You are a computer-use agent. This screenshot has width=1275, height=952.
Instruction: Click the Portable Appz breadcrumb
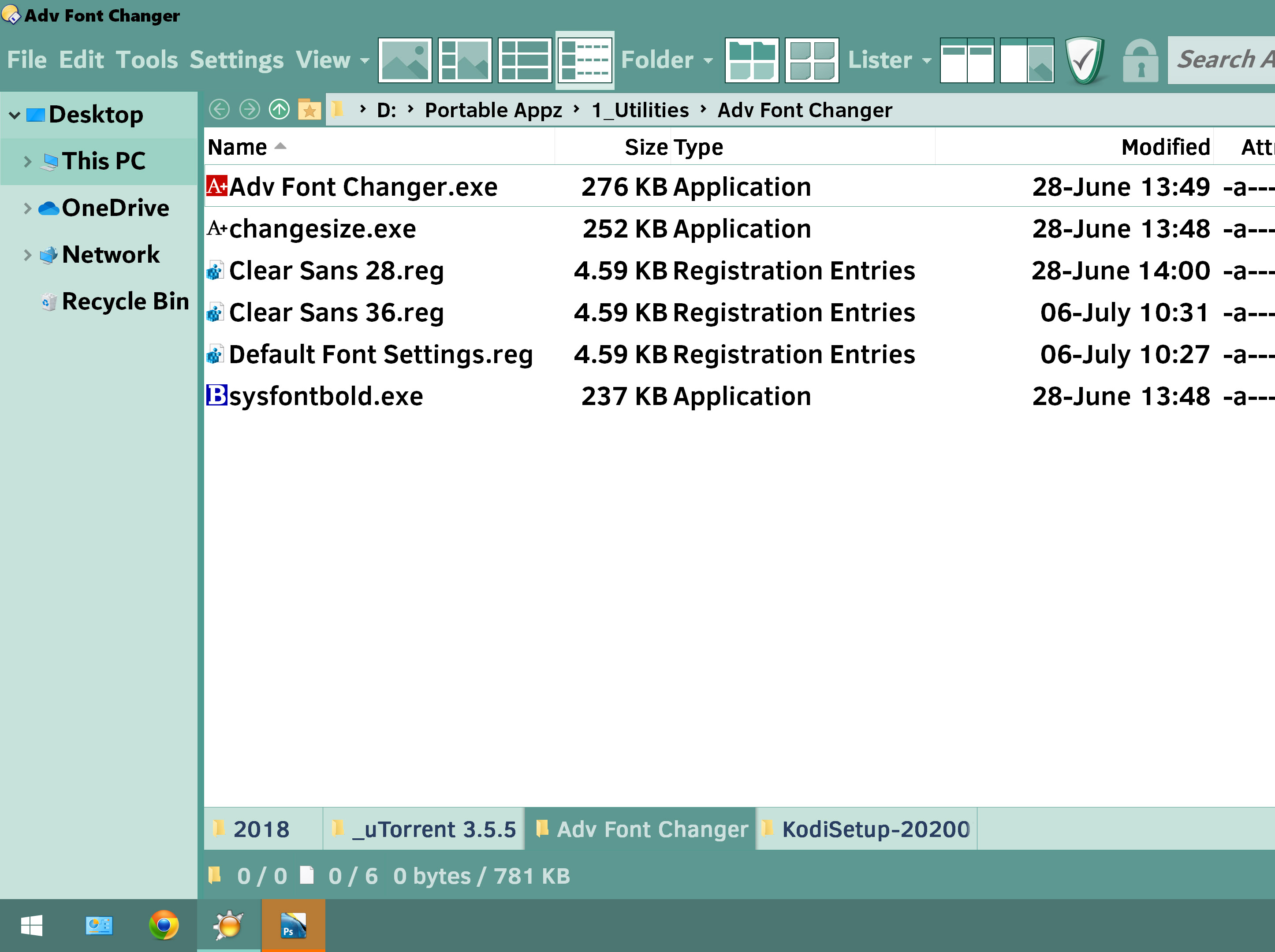(493, 109)
